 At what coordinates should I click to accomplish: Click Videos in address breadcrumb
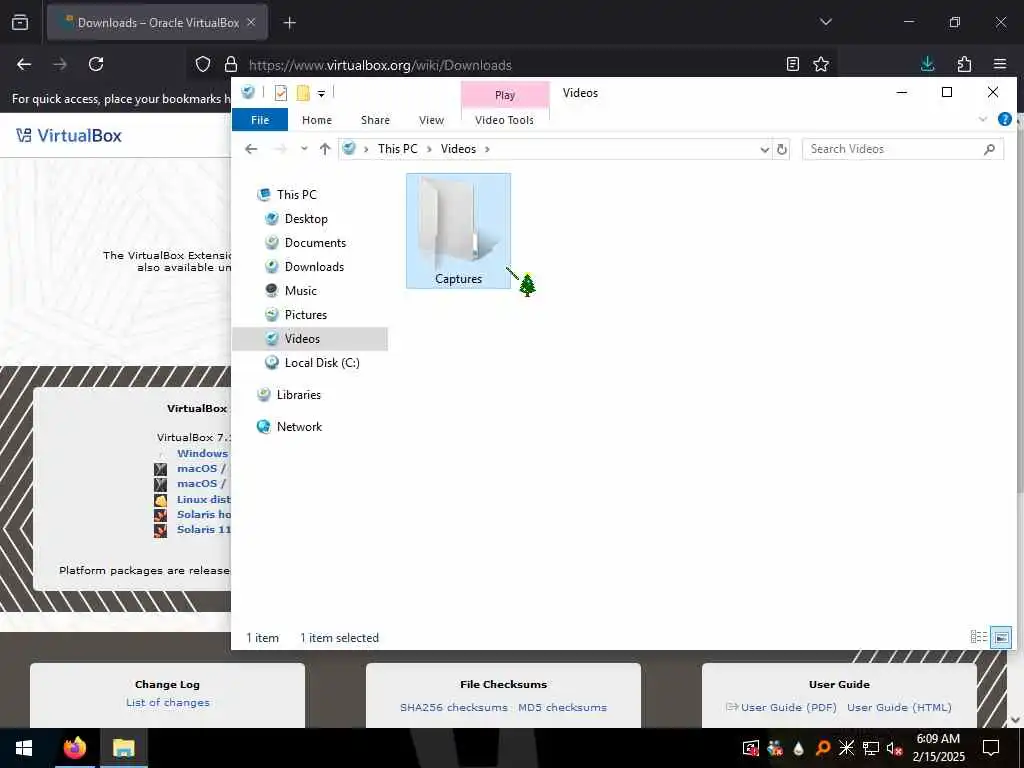(458, 149)
